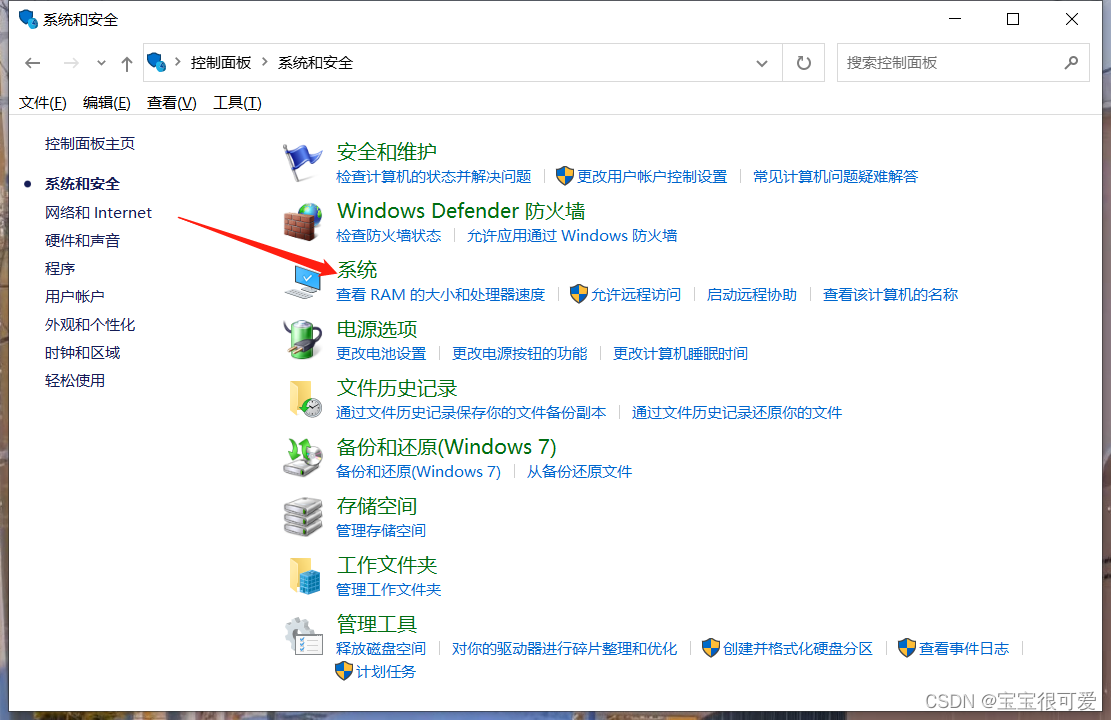Click the control panel icon in the address bar
The height and width of the screenshot is (720, 1111).
(157, 62)
